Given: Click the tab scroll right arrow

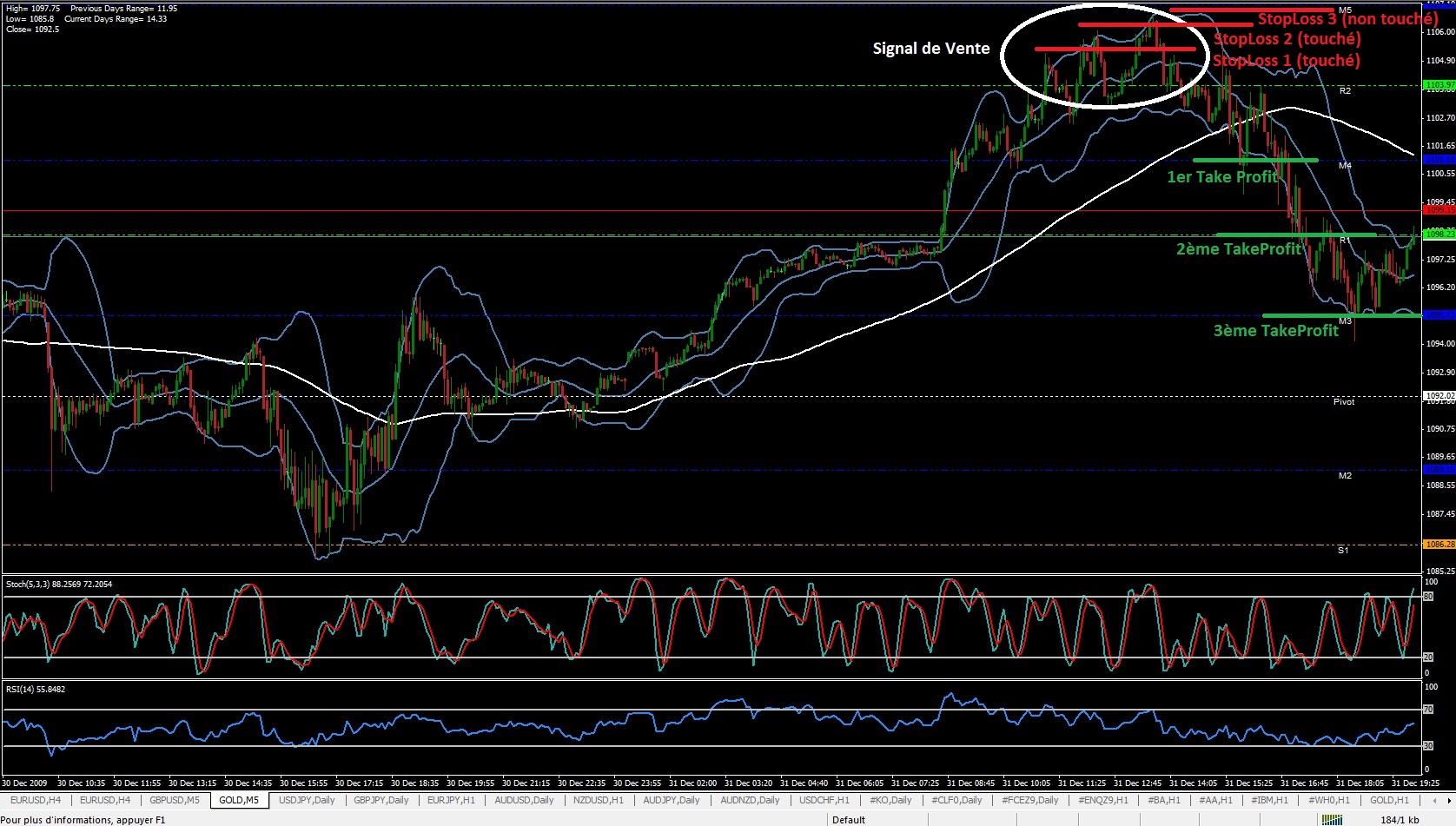Looking at the screenshot, I should pyautogui.click(x=1448, y=800).
